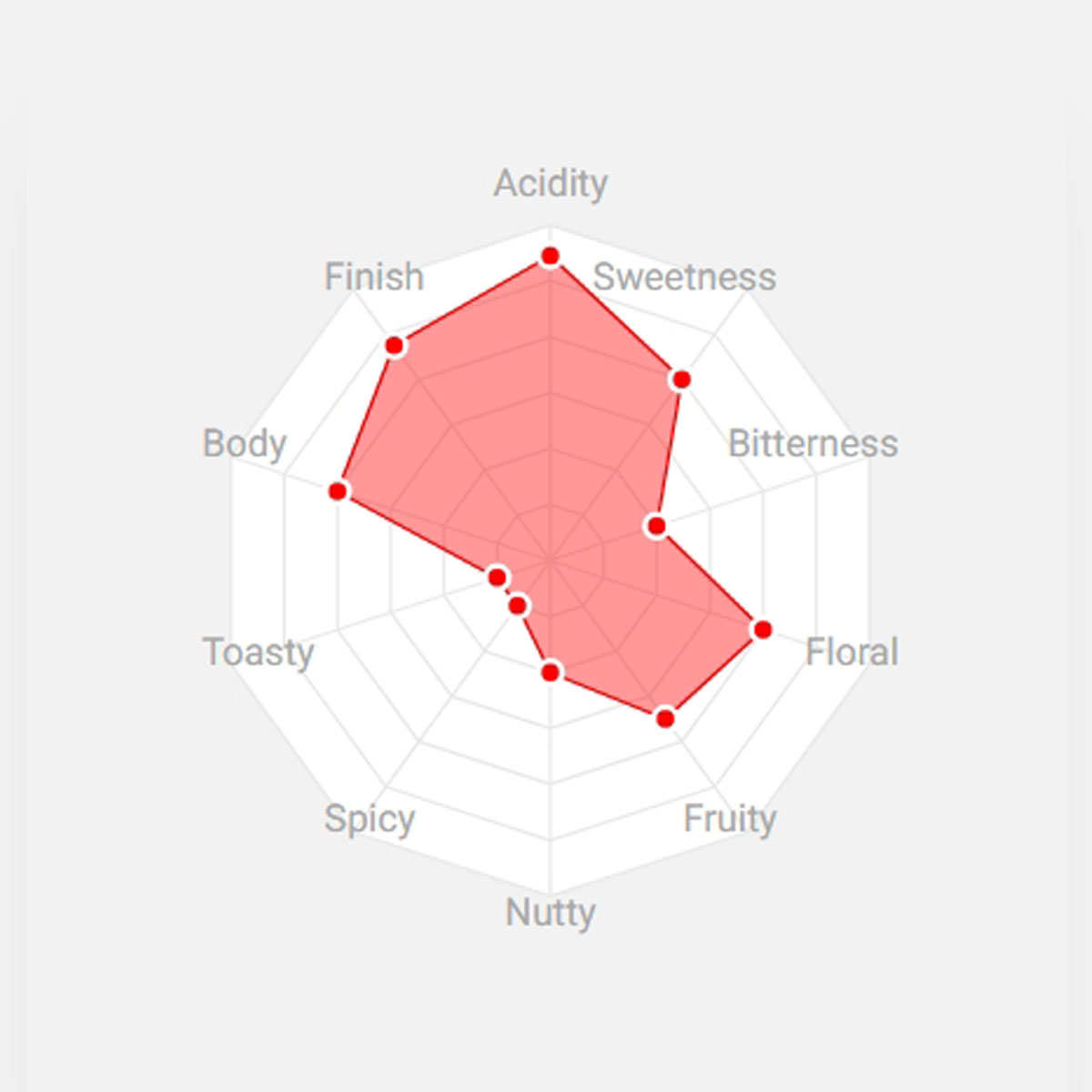
Task: Select the Fruity axis label
Action: [730, 818]
